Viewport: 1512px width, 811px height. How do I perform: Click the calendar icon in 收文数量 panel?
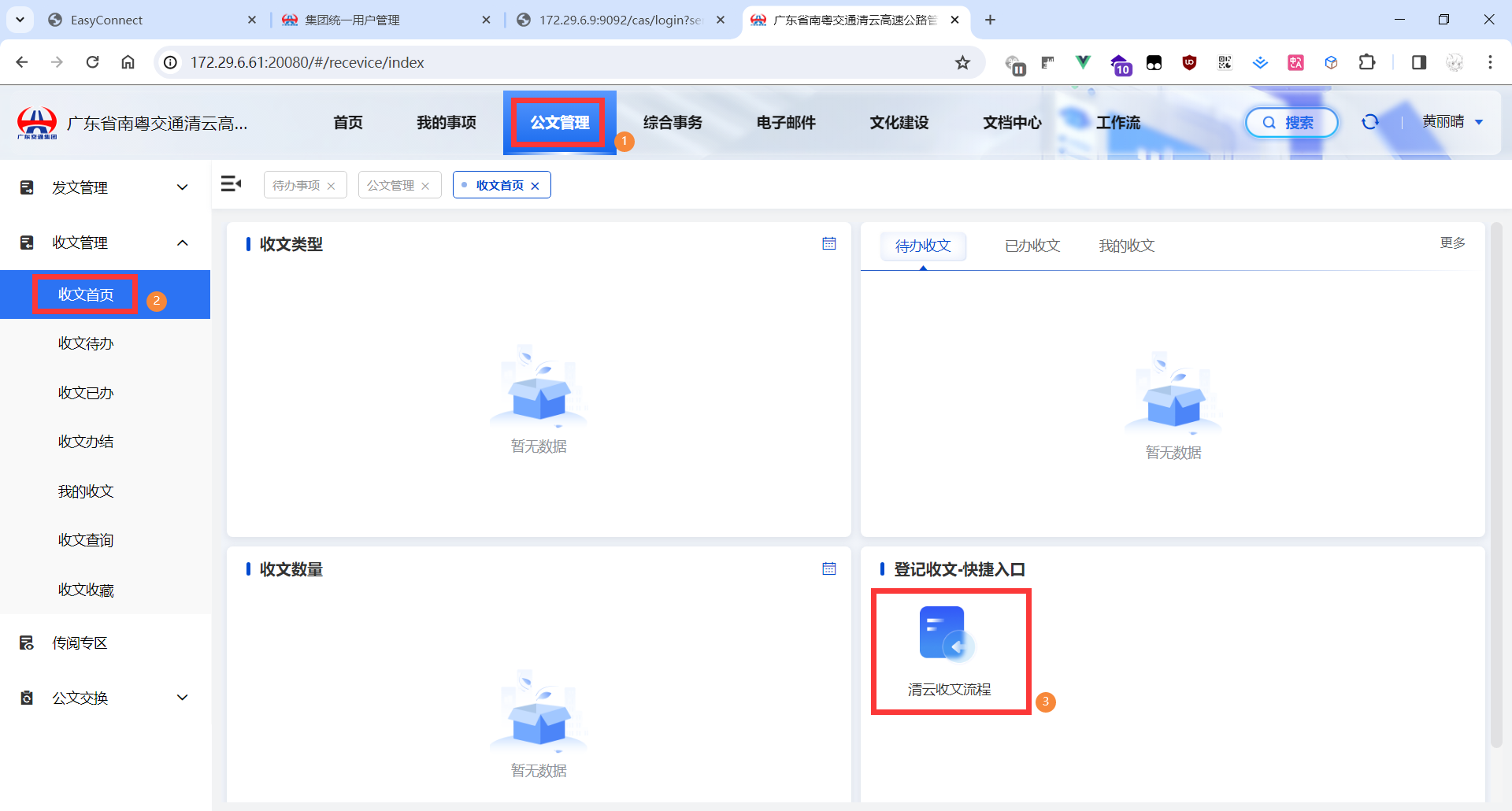tap(829, 569)
